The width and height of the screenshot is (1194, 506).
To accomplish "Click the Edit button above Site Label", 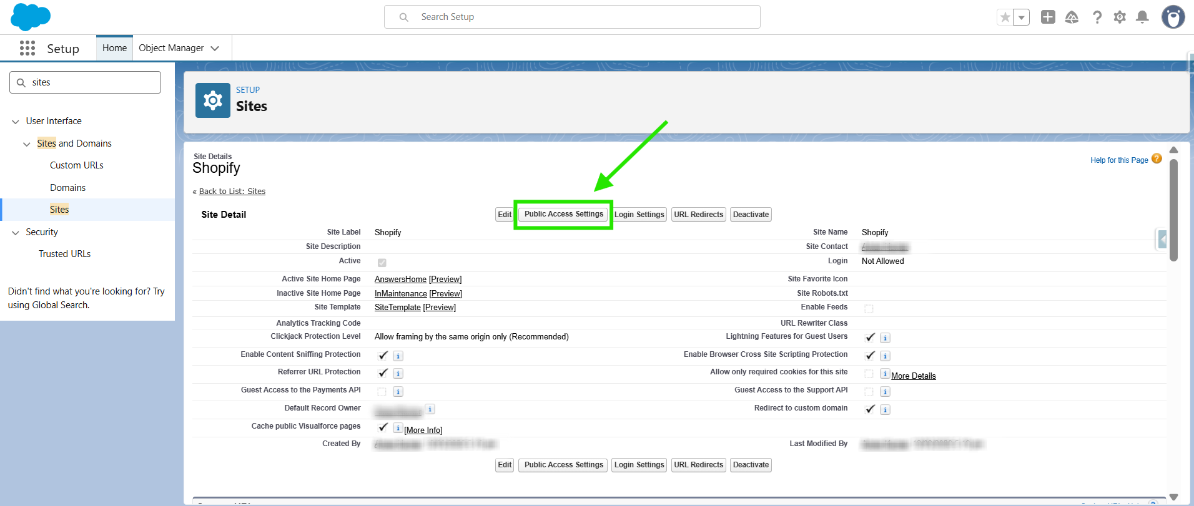I will click(x=504, y=214).
